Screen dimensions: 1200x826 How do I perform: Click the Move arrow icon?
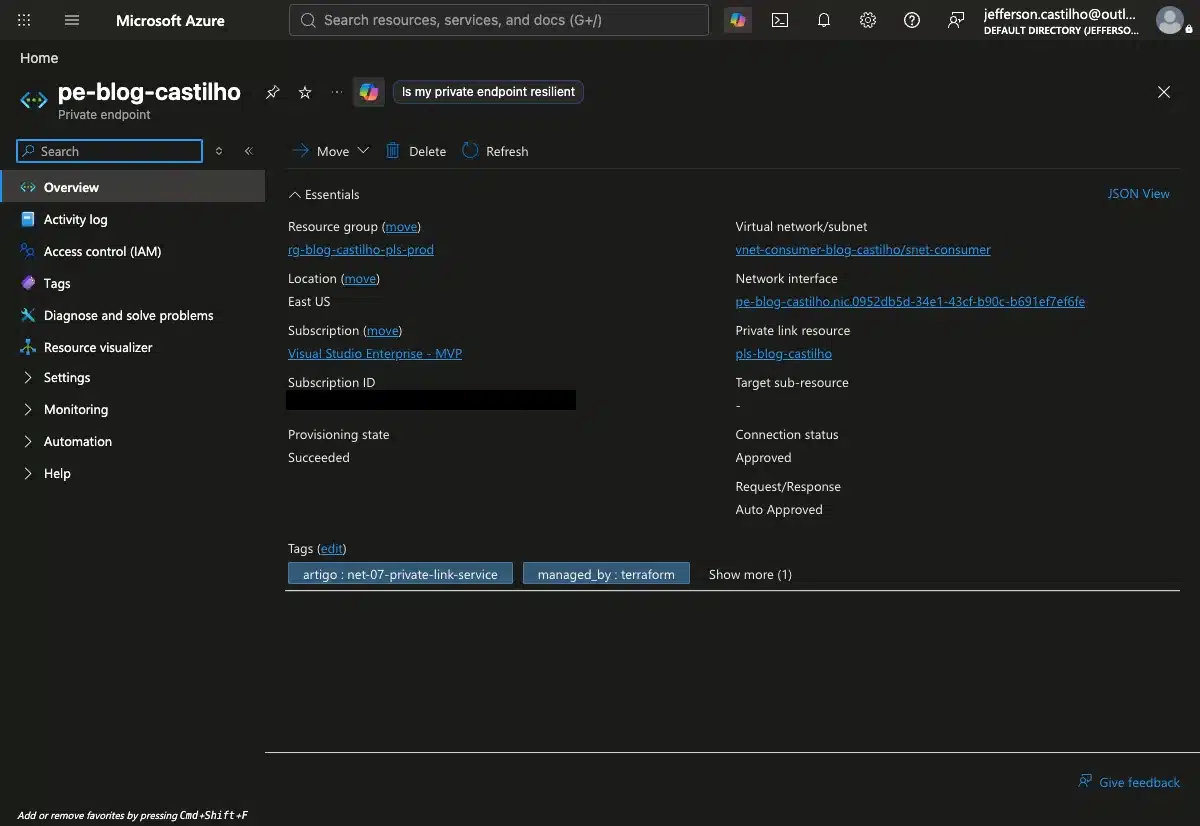[x=300, y=151]
